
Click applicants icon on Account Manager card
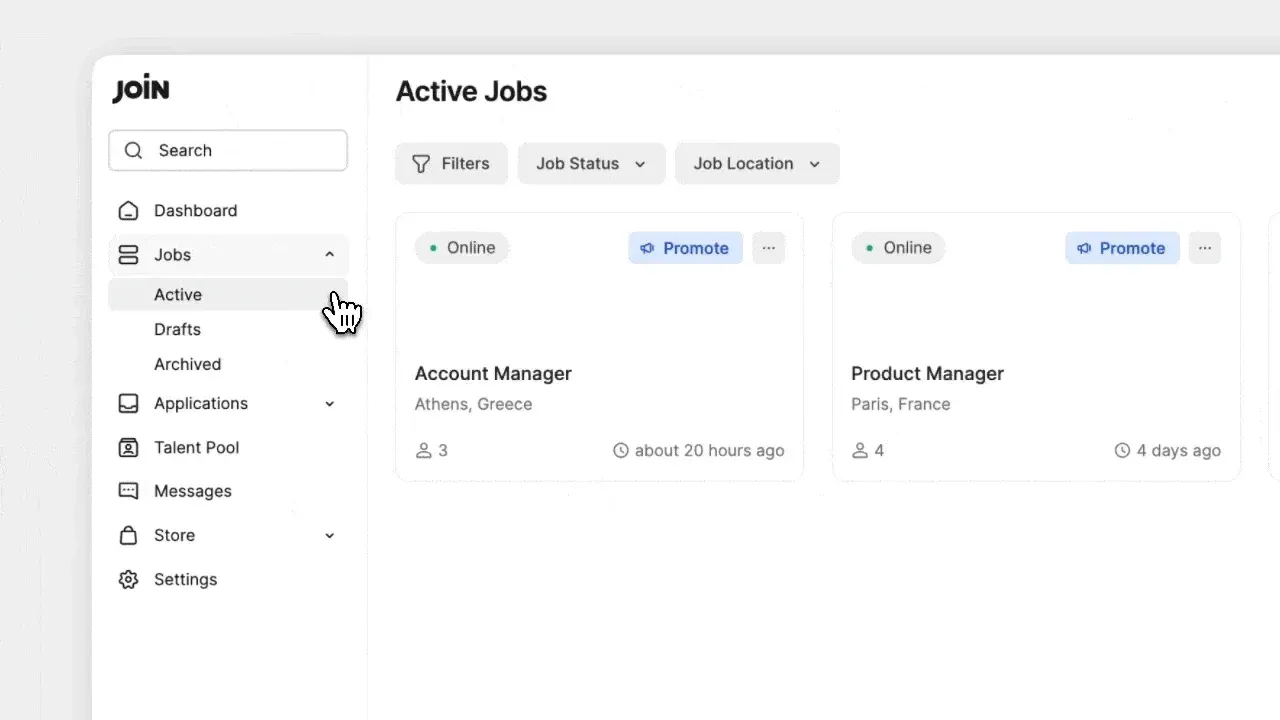423,451
